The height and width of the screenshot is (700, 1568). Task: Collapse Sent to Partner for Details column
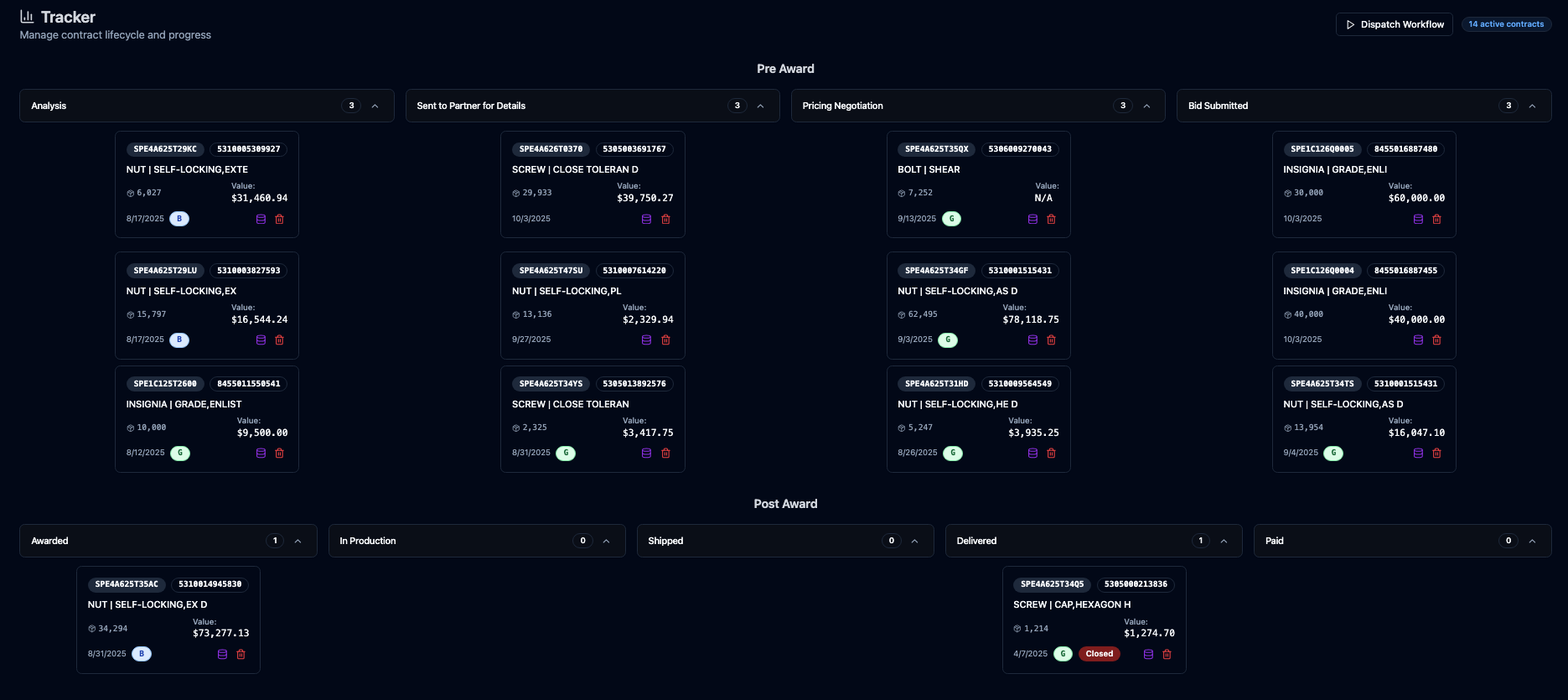(760, 106)
